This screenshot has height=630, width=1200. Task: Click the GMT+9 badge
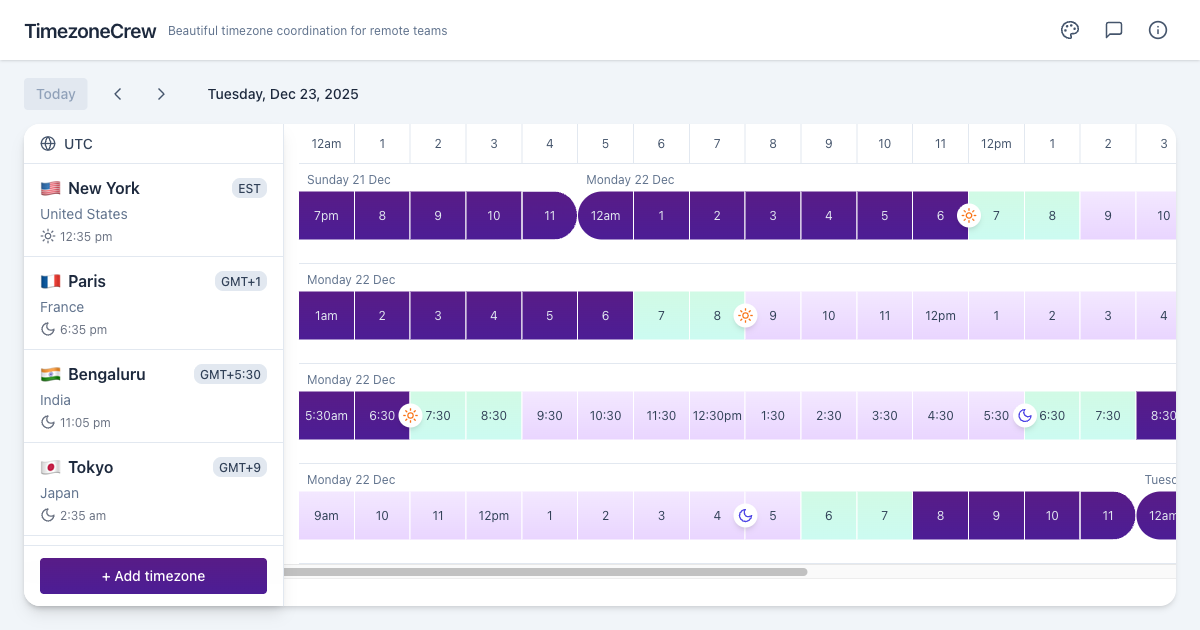point(240,467)
